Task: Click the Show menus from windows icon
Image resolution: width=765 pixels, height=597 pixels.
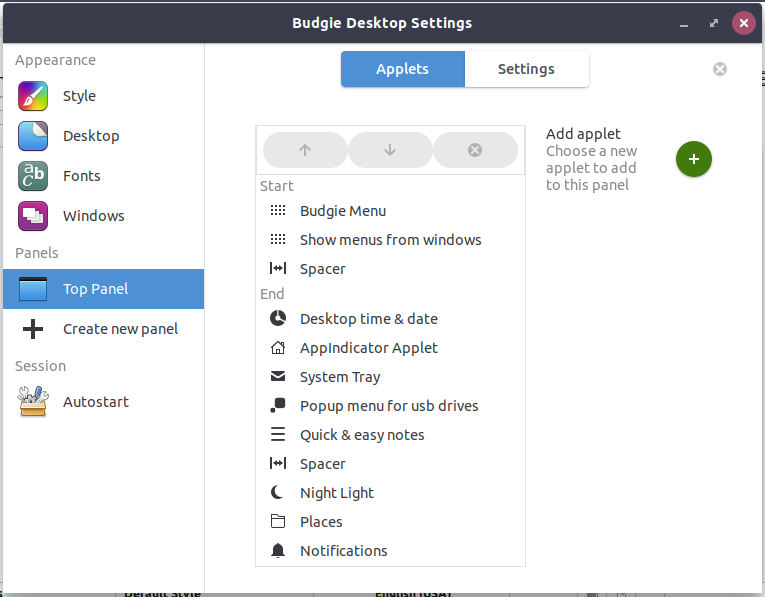Action: [x=278, y=239]
